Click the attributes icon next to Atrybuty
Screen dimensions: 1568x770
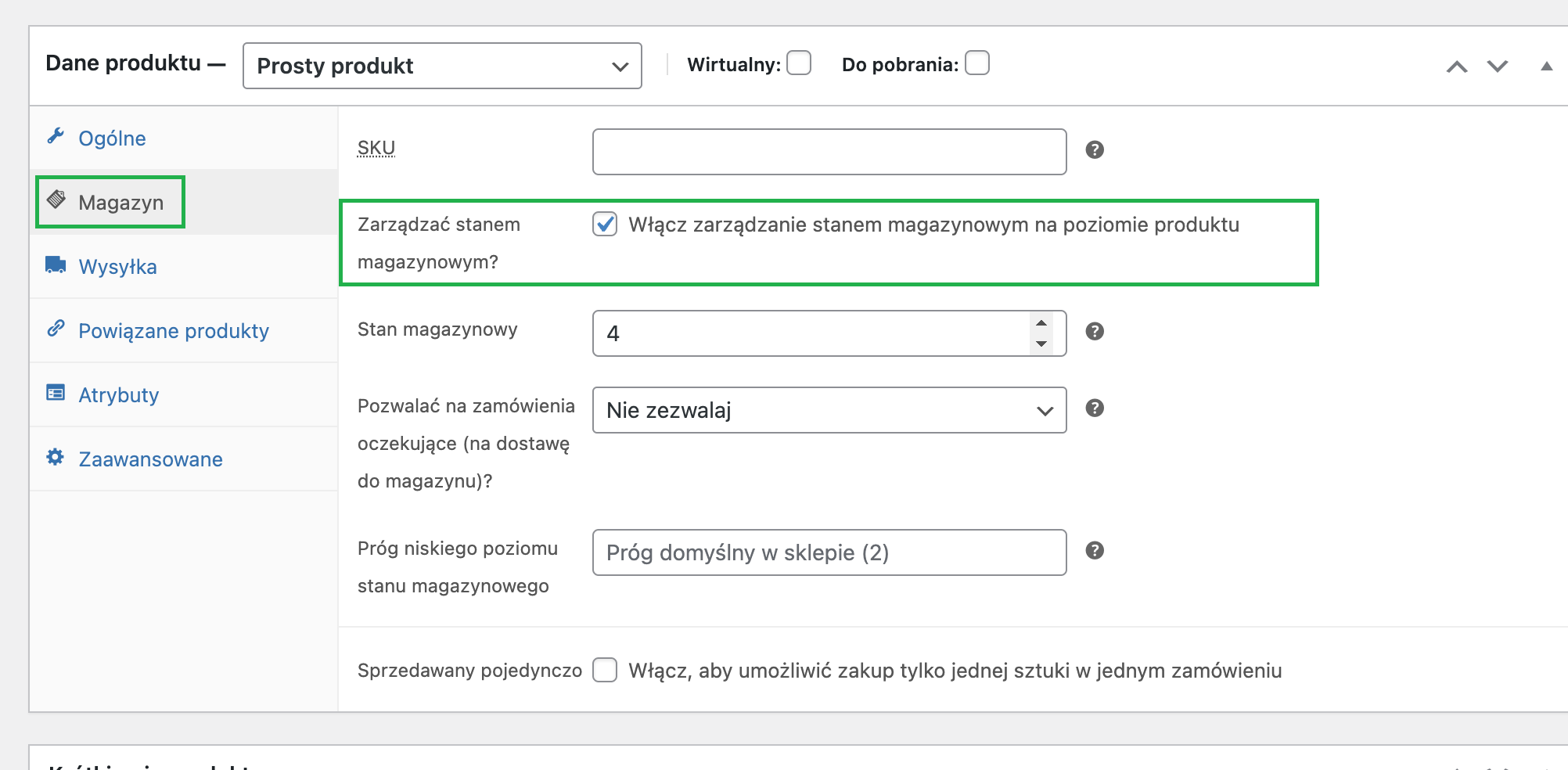(x=54, y=394)
